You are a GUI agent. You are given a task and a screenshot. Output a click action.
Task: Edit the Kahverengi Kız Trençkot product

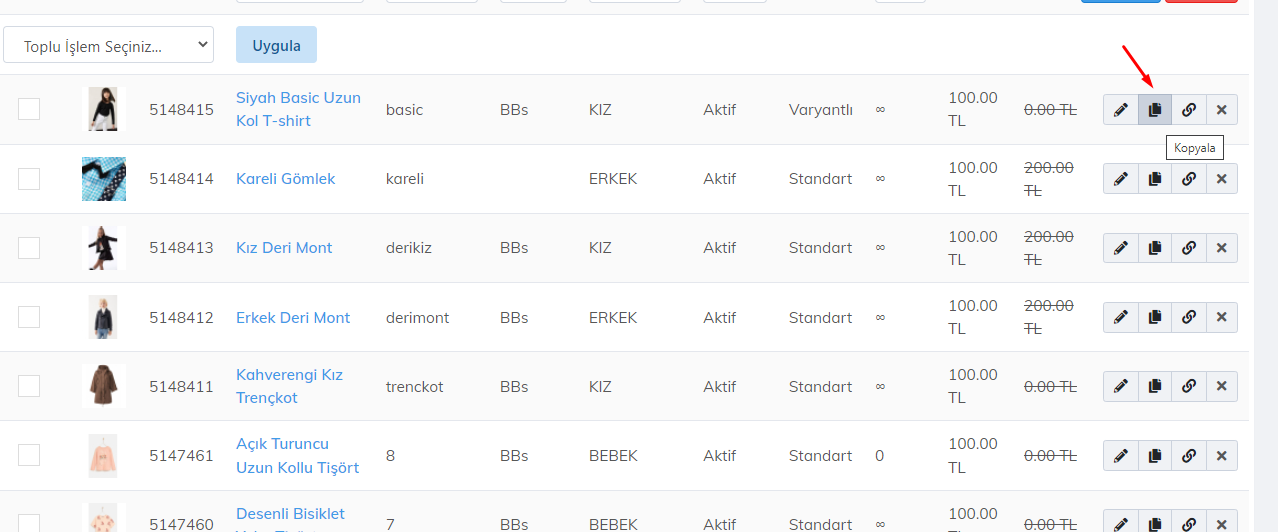1121,386
